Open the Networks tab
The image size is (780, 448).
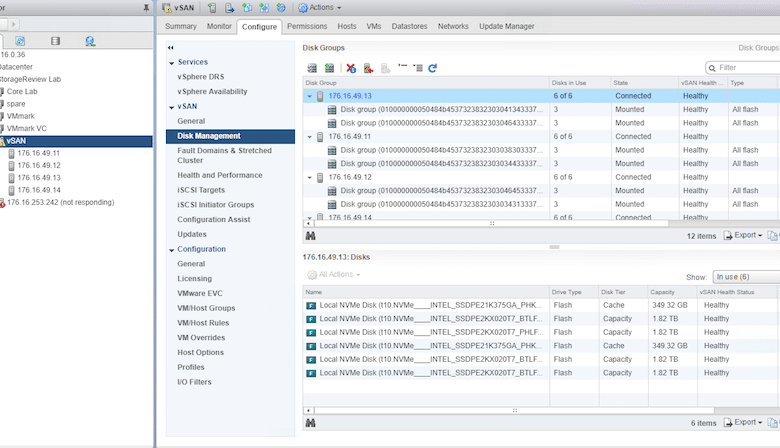pos(453,26)
